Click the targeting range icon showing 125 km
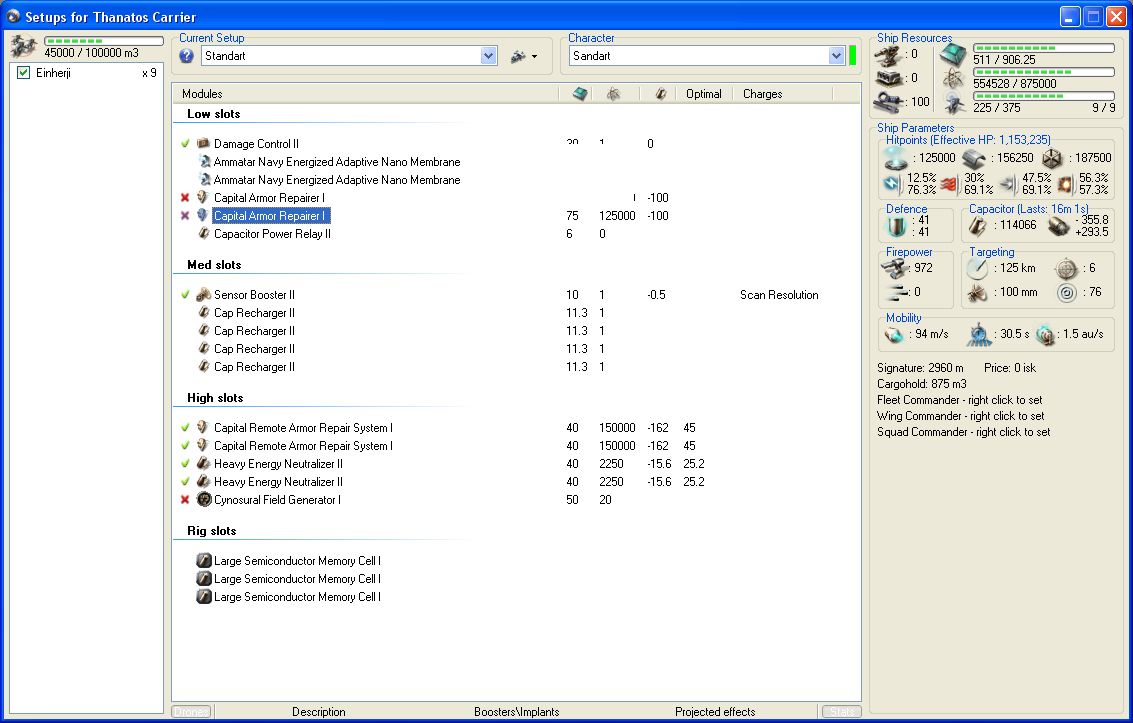This screenshot has height=723, width=1133. click(977, 269)
